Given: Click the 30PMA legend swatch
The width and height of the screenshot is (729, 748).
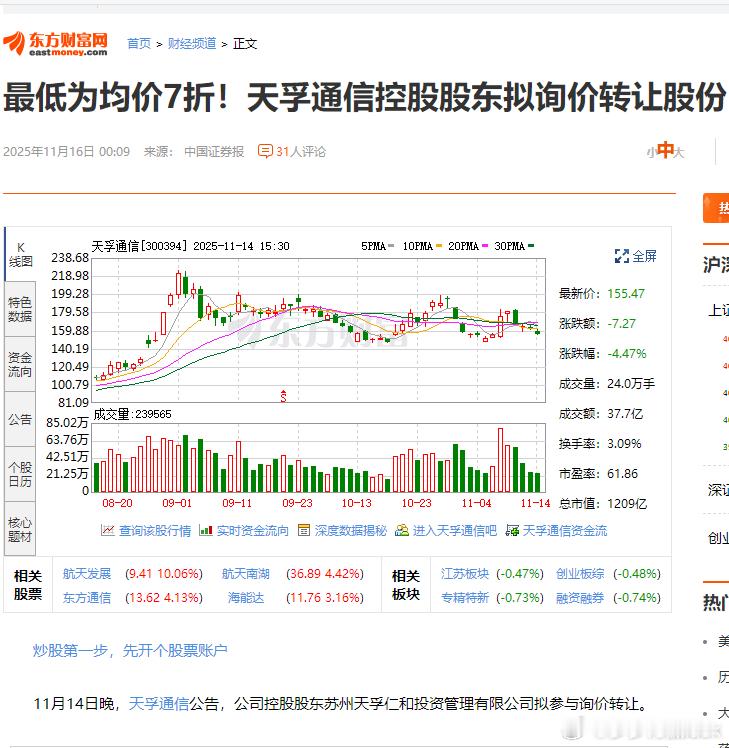Looking at the screenshot, I should point(531,246).
